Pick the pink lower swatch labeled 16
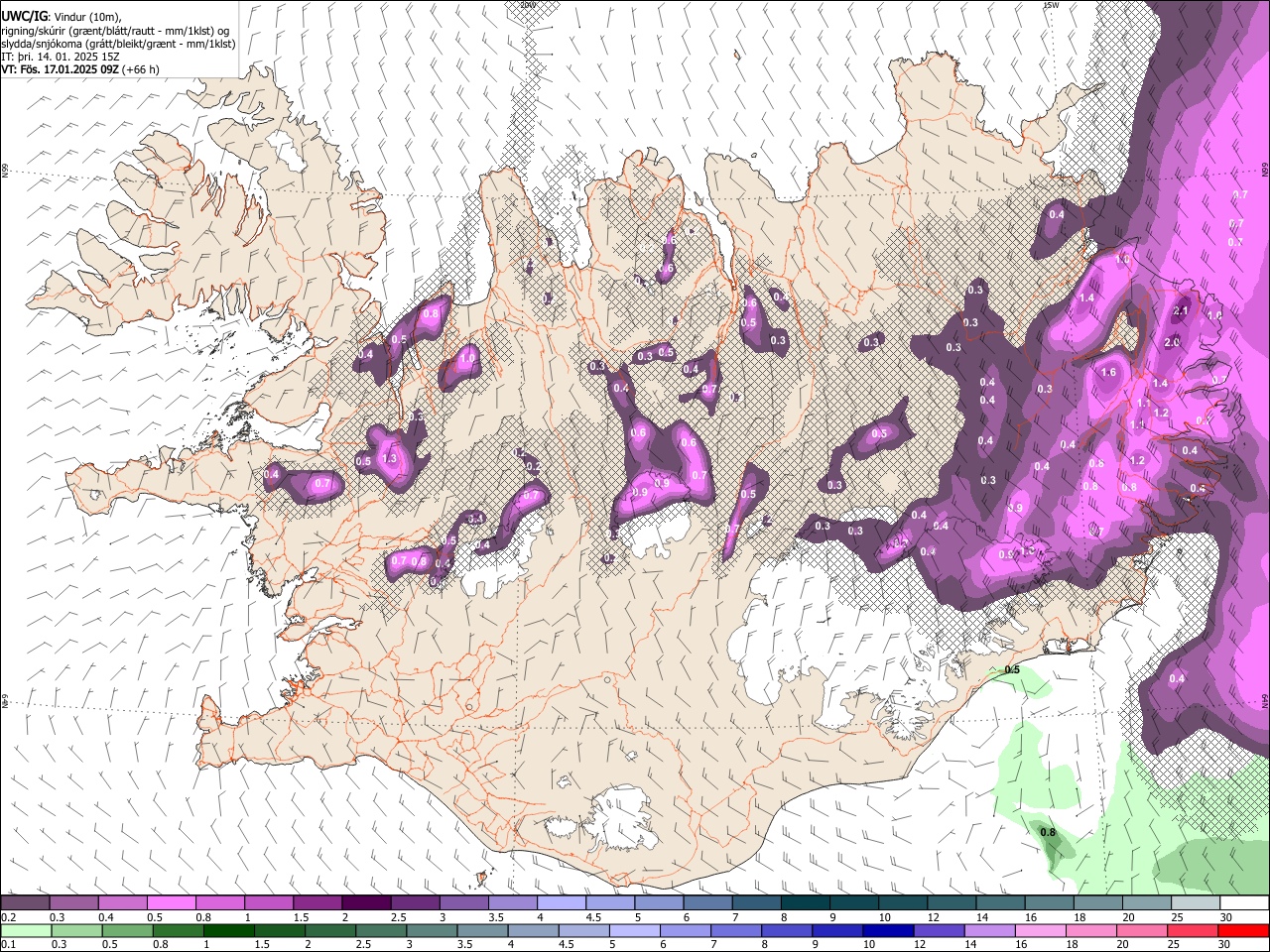The height and width of the screenshot is (952, 1270). [x=1040, y=930]
